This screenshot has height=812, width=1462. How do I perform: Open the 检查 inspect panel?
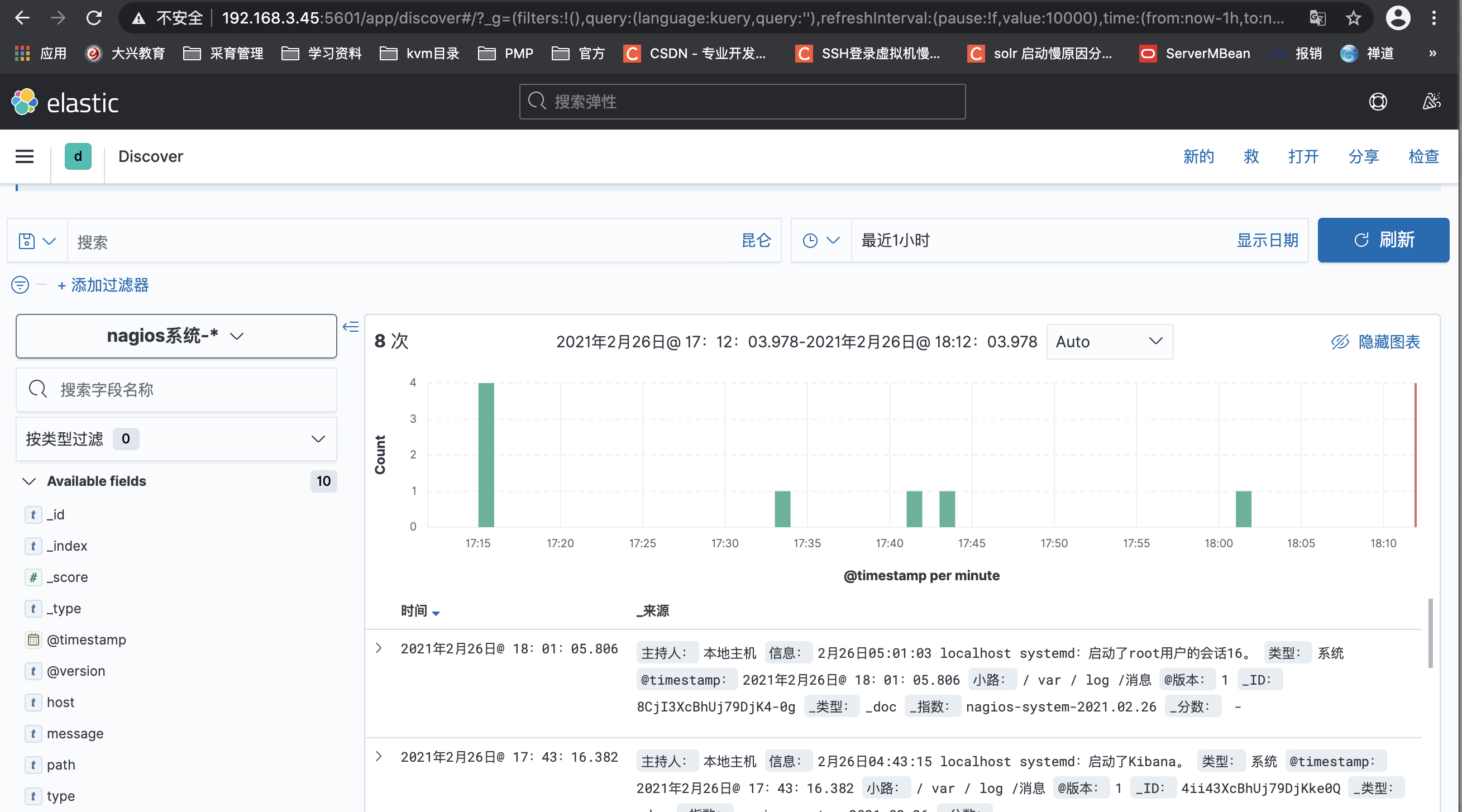[1423, 156]
